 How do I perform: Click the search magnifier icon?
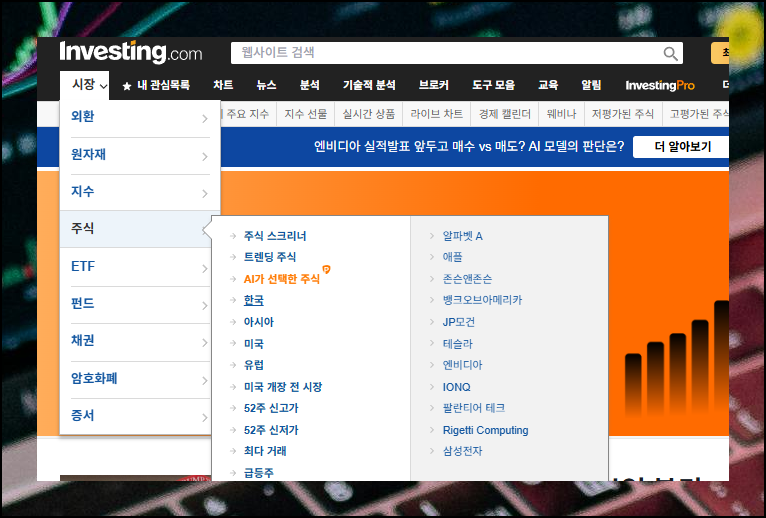click(x=670, y=53)
